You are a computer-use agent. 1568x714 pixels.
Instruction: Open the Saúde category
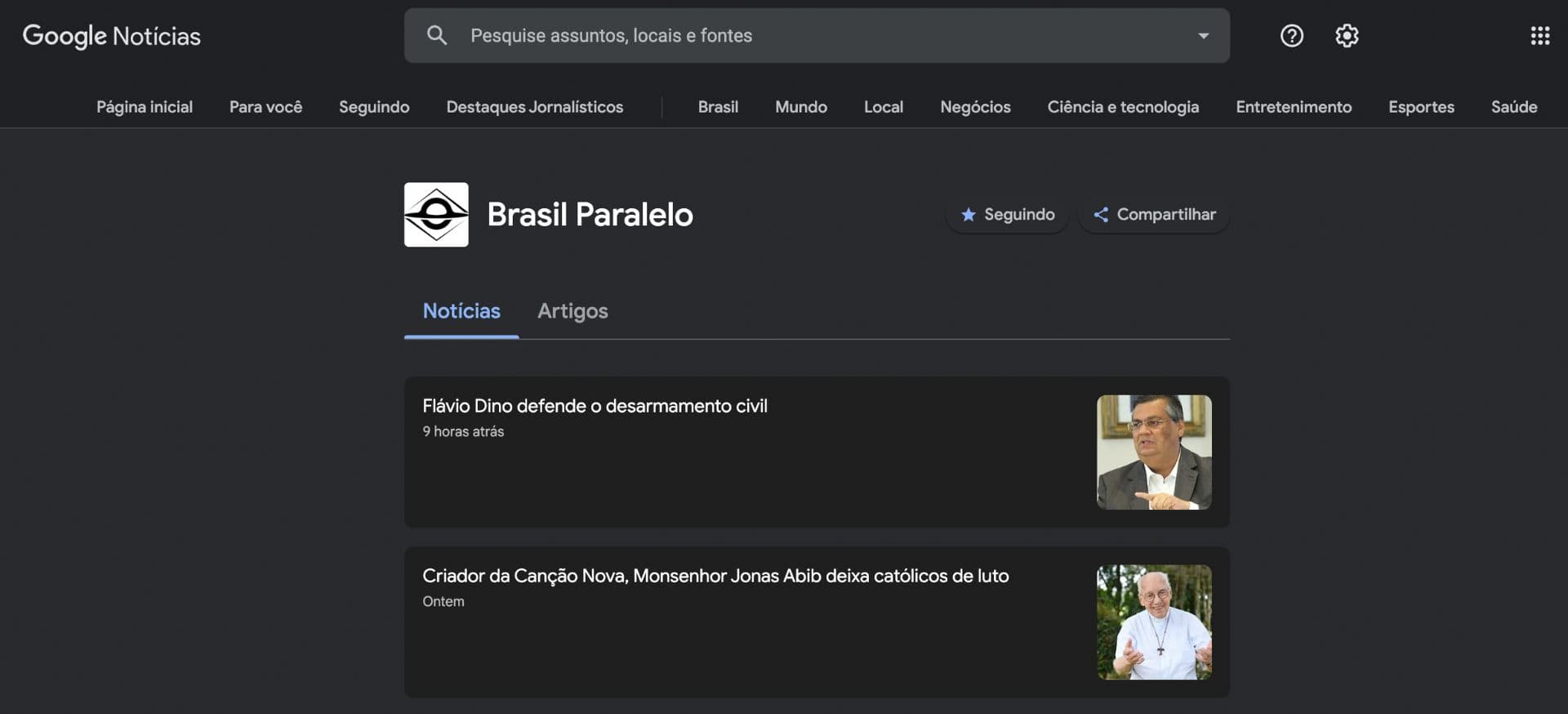tap(1514, 107)
